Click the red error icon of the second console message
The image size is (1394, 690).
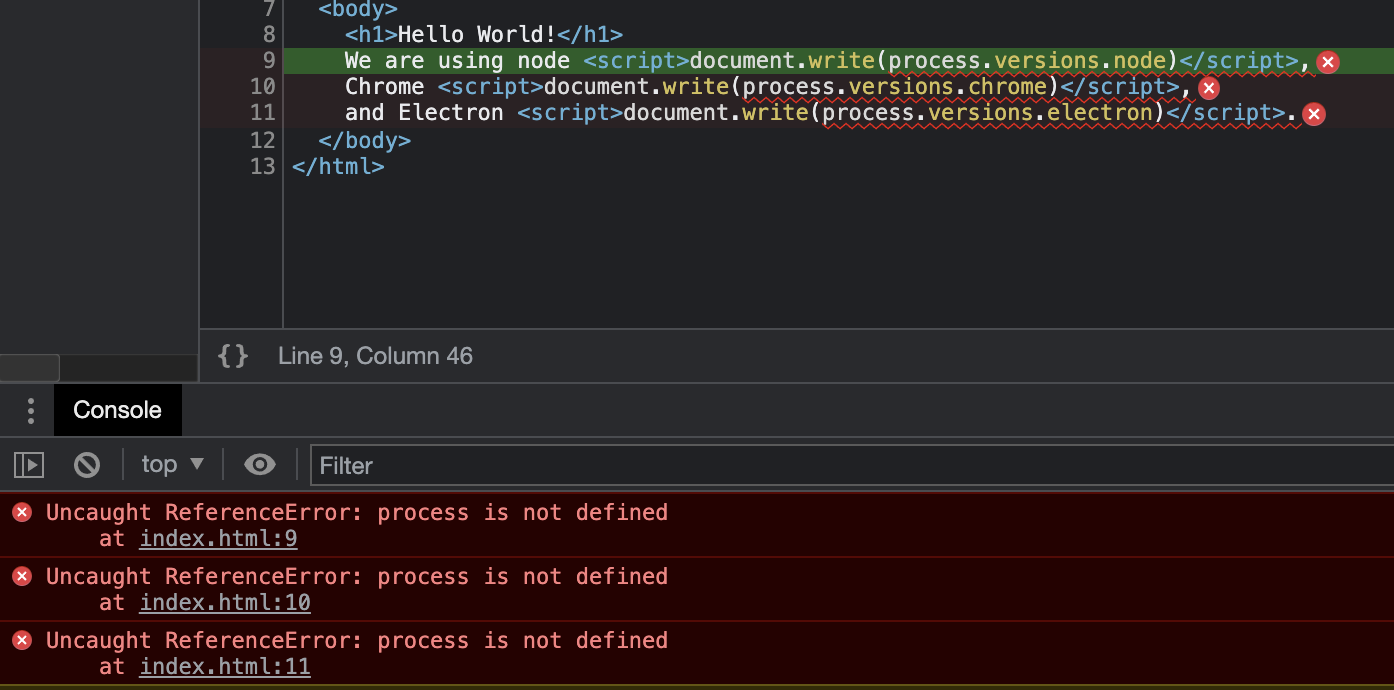22,577
